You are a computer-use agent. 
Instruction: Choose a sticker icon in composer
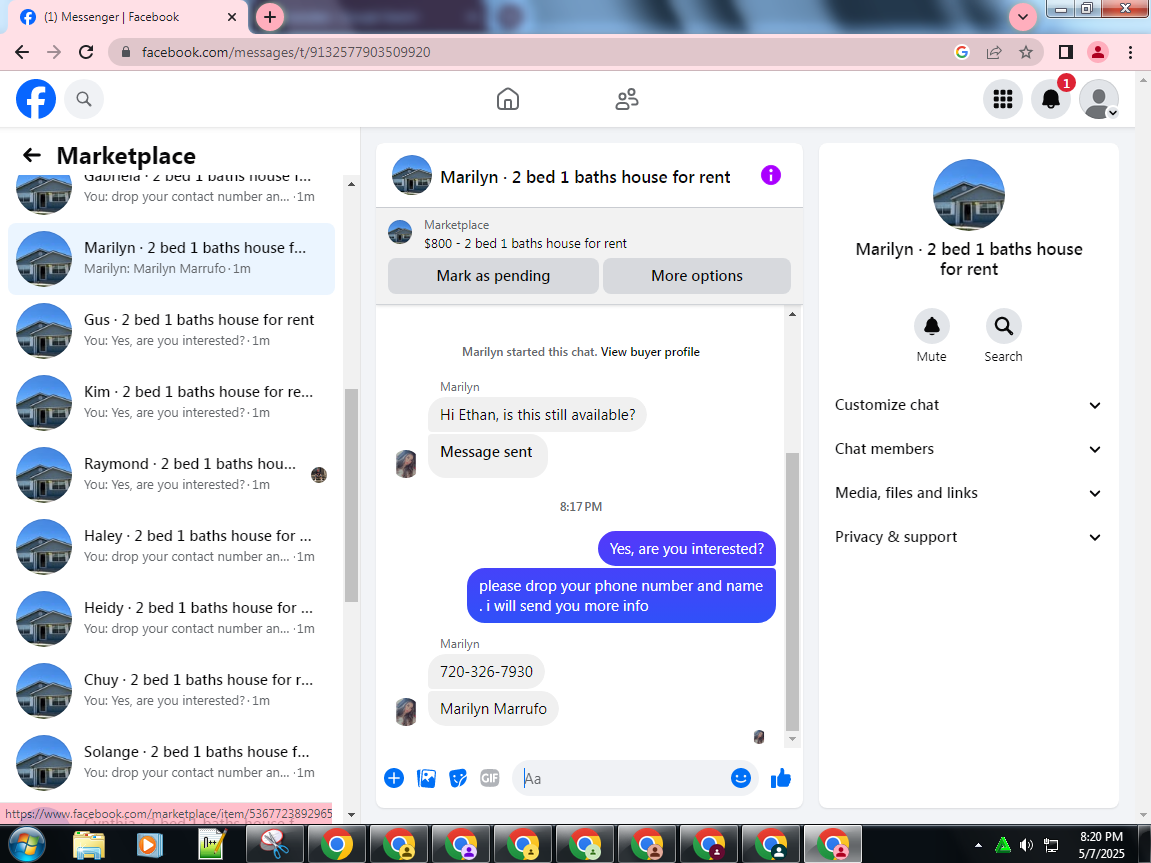[x=458, y=779]
